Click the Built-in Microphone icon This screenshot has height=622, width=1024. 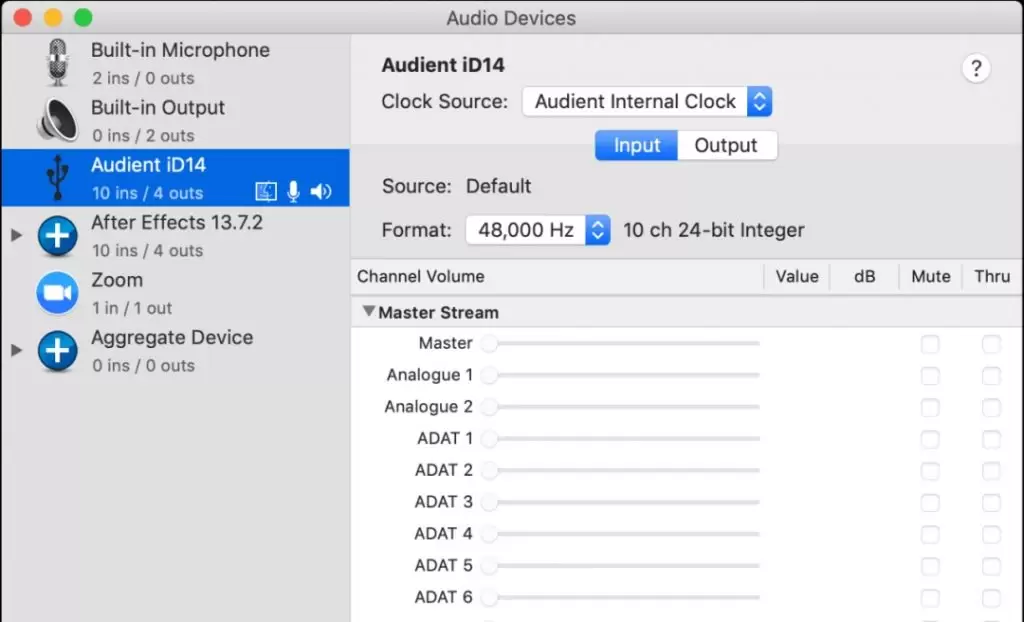click(x=57, y=63)
